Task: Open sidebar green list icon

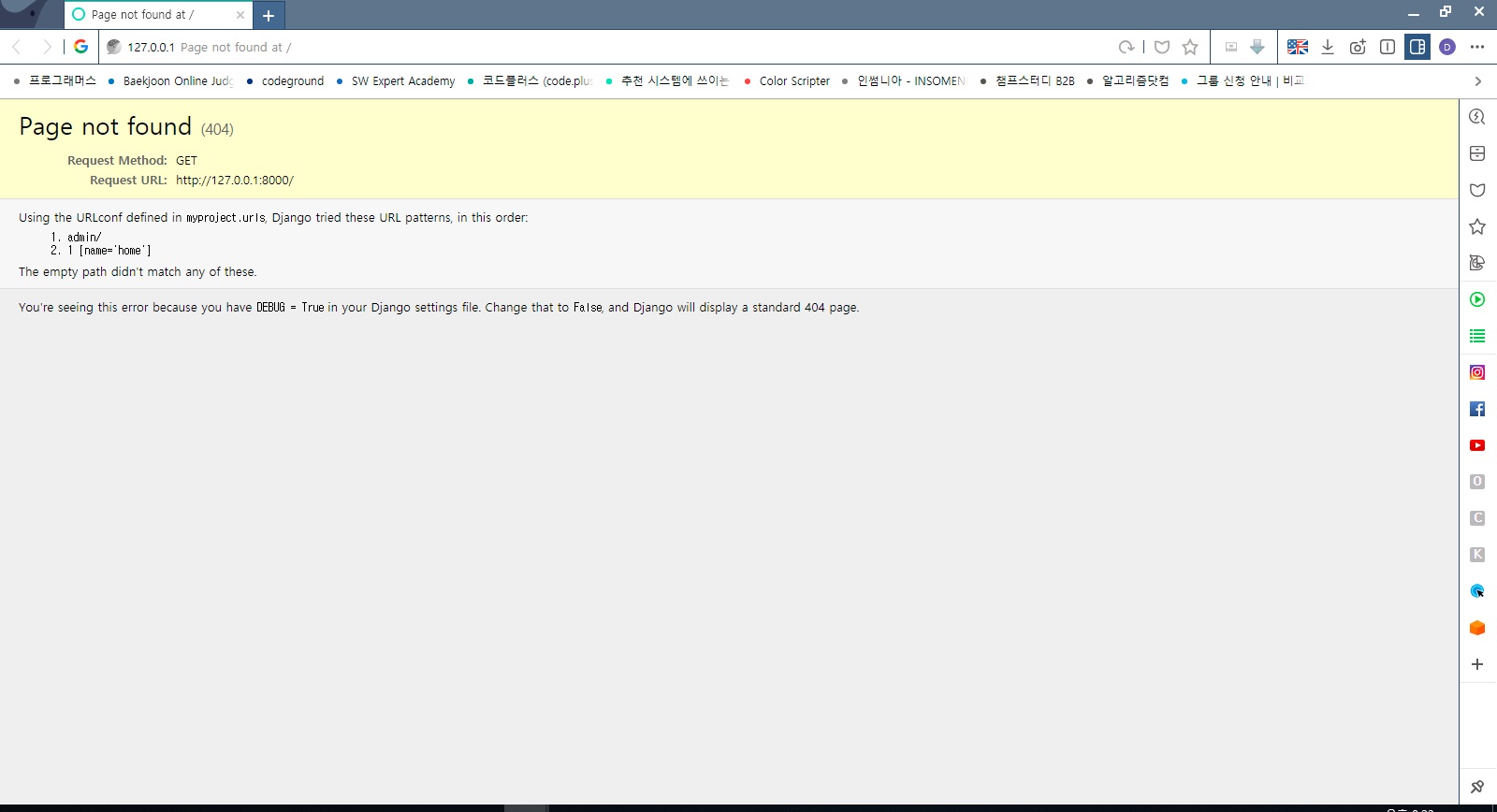Action: click(x=1477, y=336)
